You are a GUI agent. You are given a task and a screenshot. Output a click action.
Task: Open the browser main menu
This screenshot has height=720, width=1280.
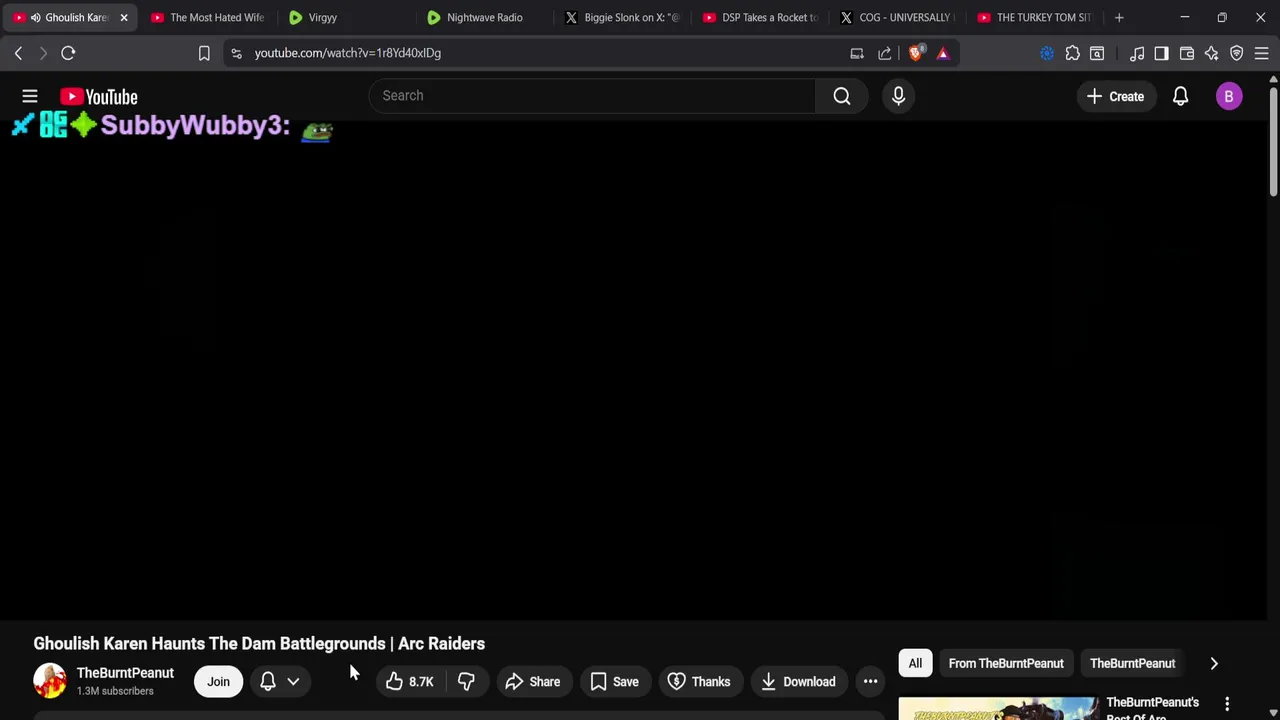click(1262, 53)
